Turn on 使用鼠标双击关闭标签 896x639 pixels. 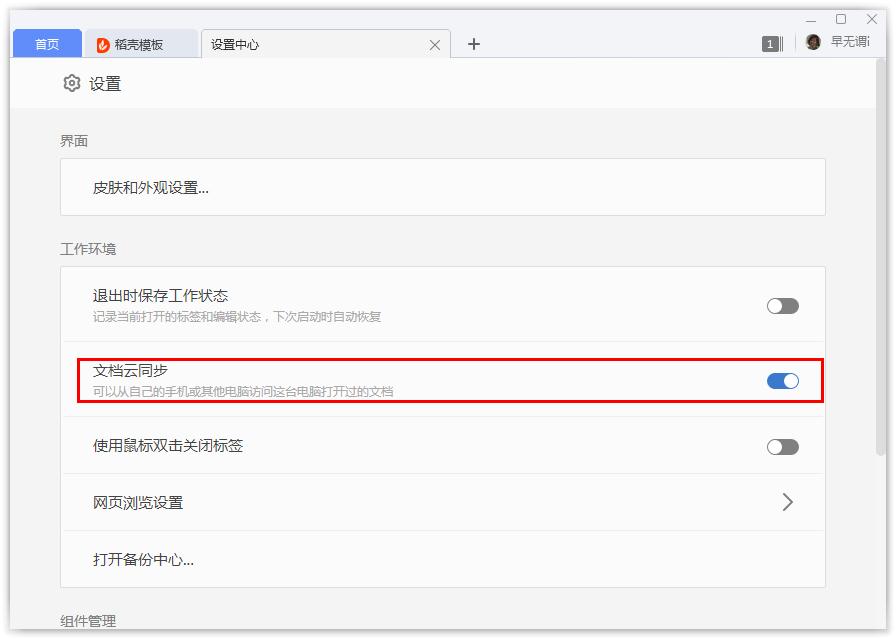click(x=782, y=446)
